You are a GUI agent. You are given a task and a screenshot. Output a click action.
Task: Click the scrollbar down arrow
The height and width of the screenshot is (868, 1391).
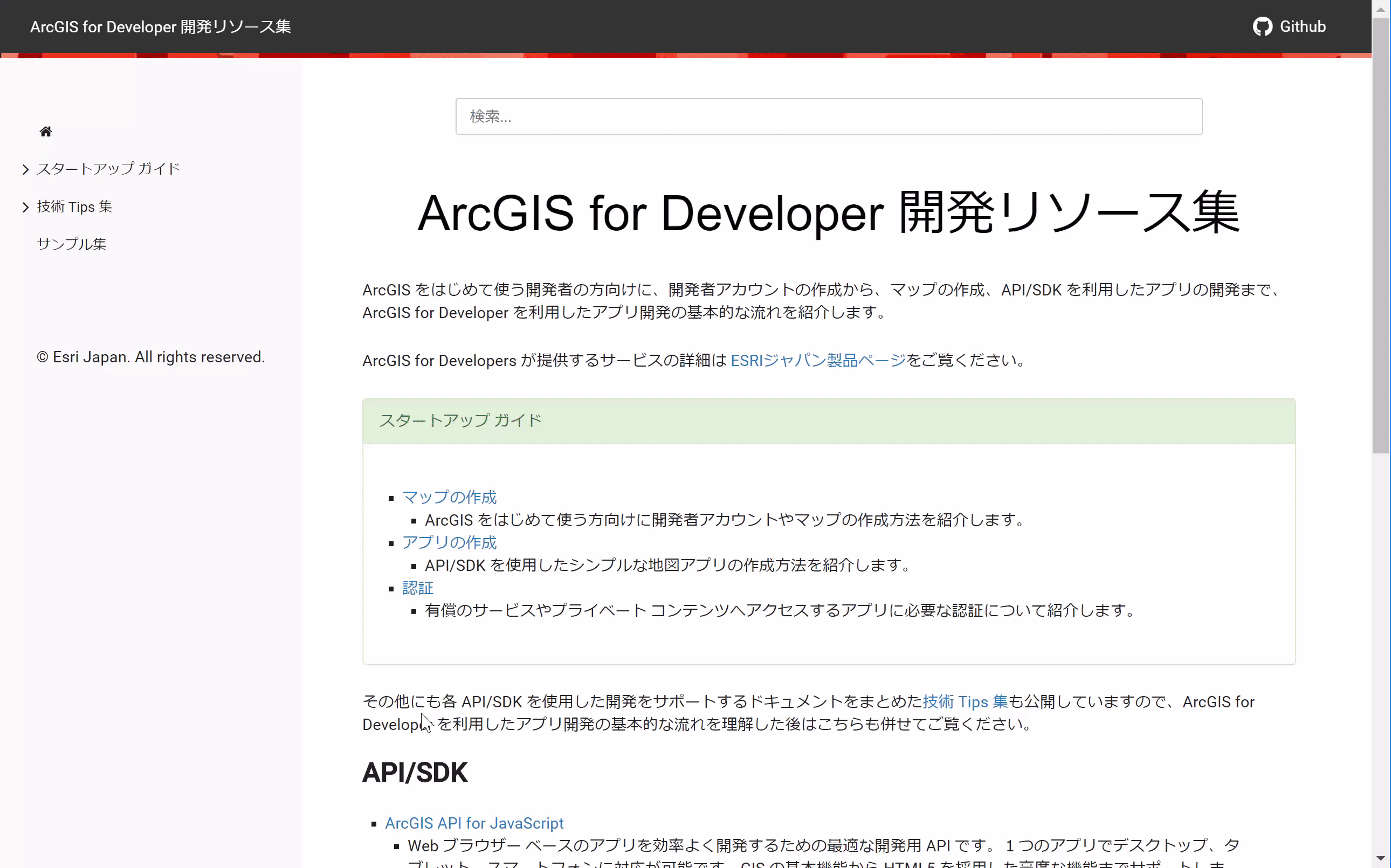coord(1381,858)
